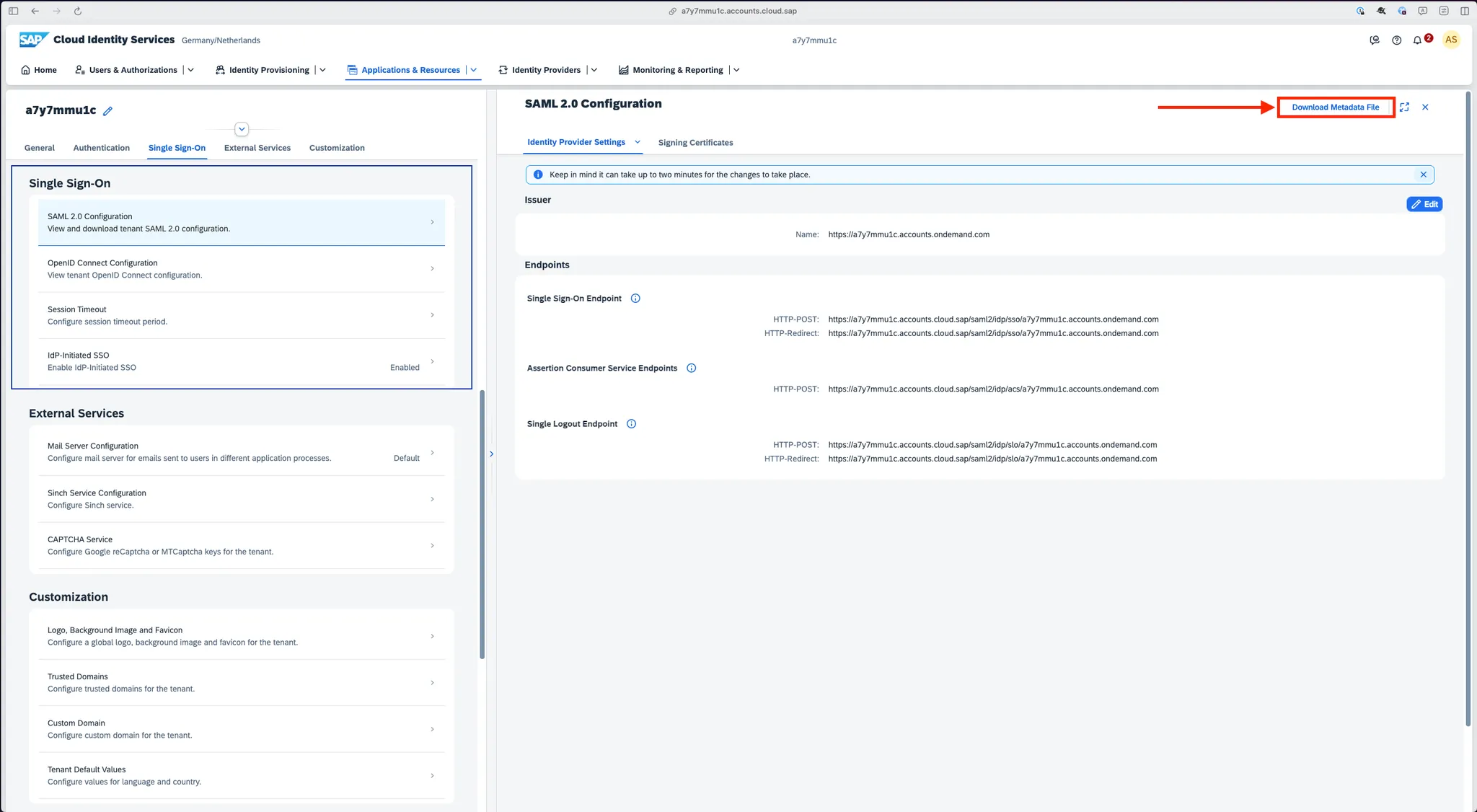Click the right pane vertical scrollbar

(x=1468, y=409)
